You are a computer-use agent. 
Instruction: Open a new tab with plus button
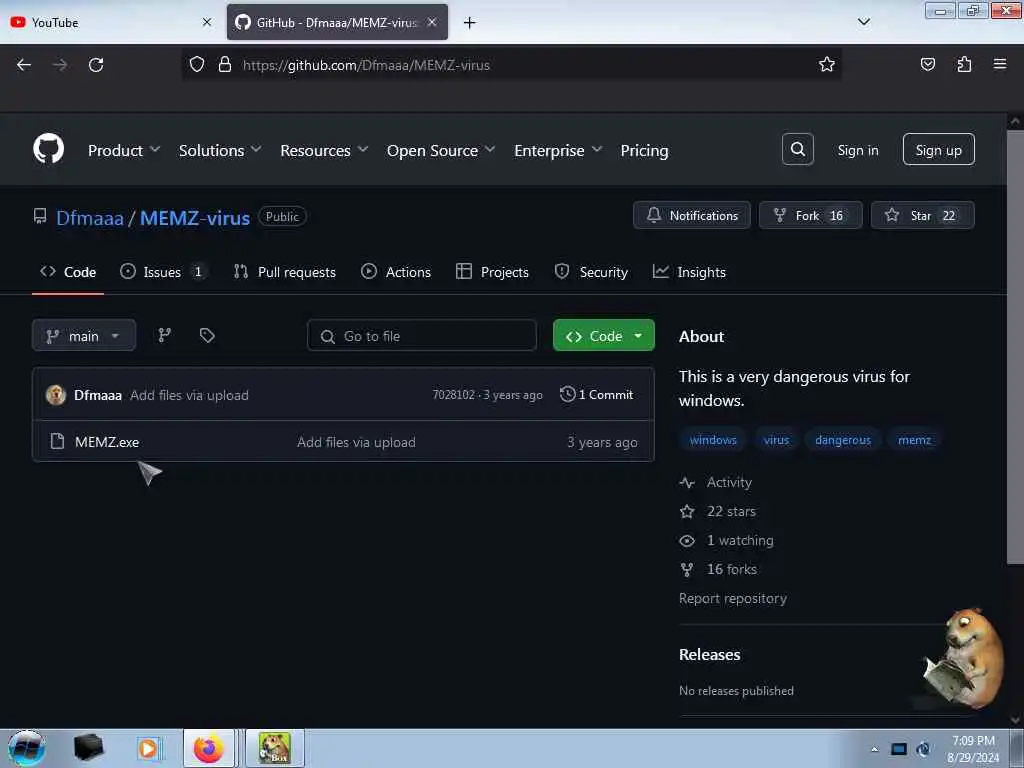(x=469, y=23)
